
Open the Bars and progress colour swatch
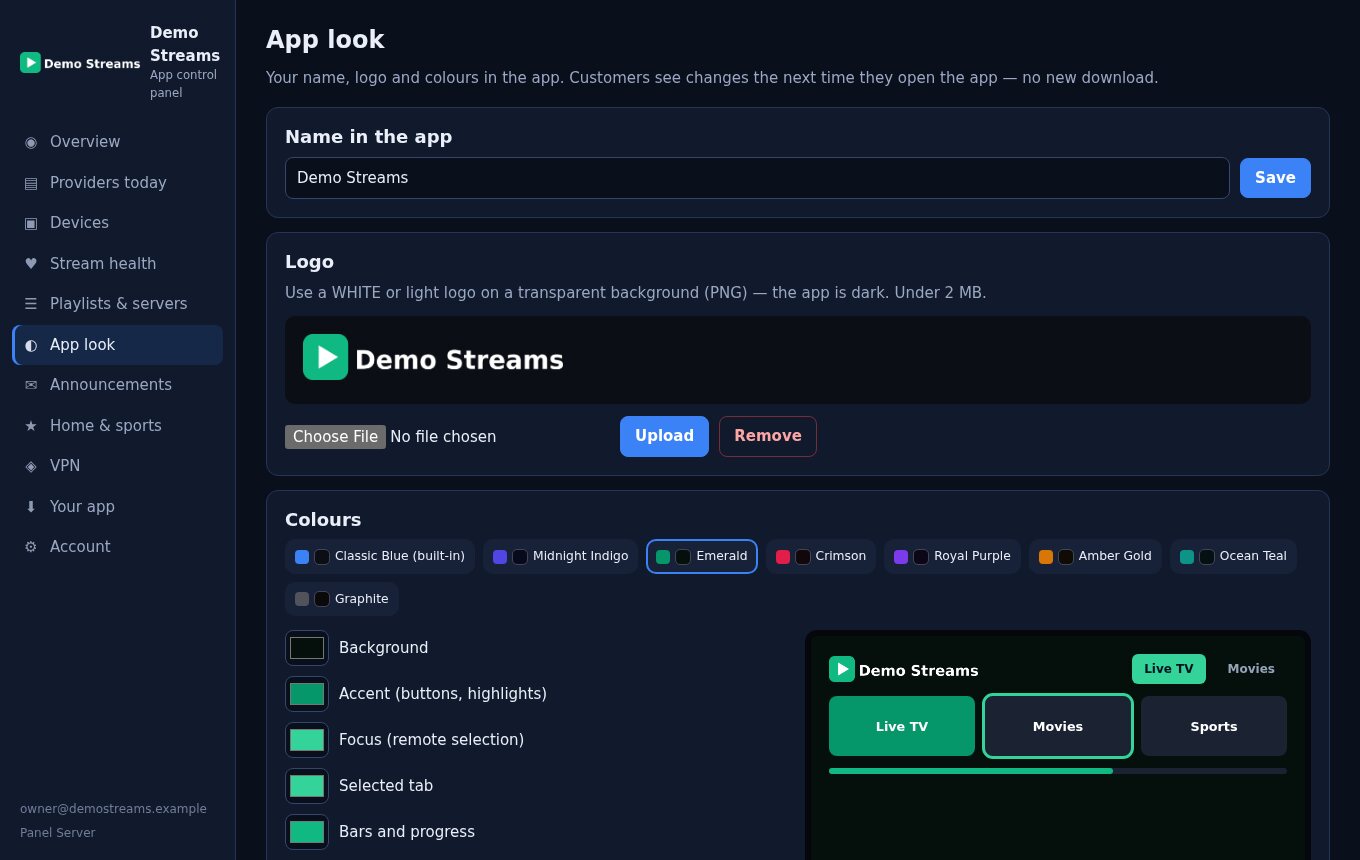307,832
